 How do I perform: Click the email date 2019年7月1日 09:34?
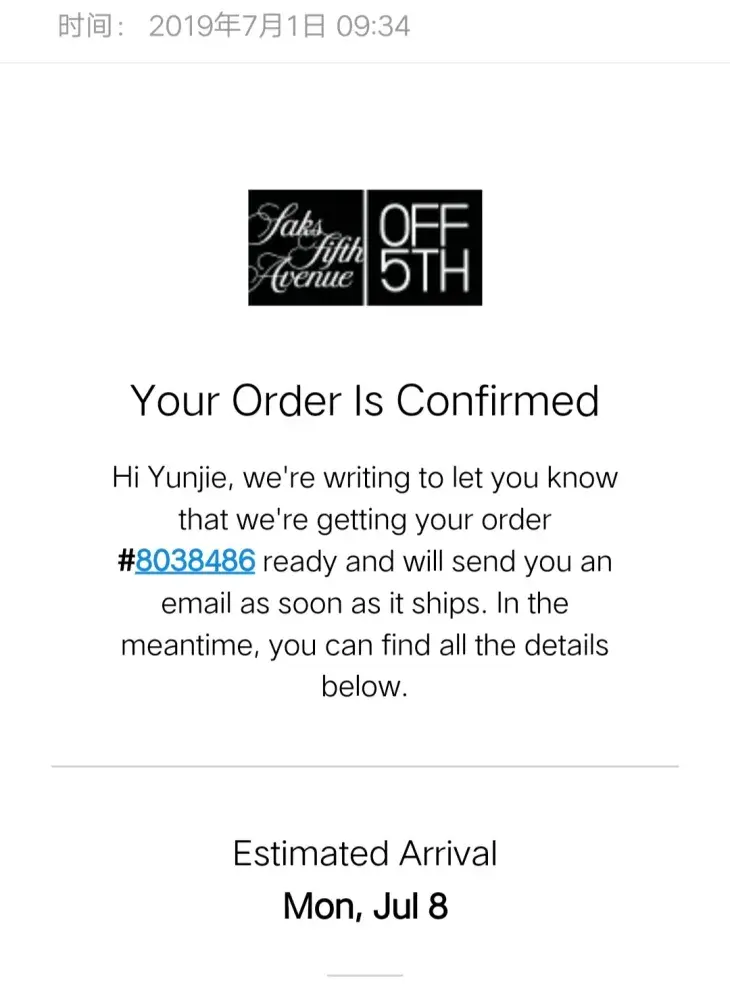(279, 26)
